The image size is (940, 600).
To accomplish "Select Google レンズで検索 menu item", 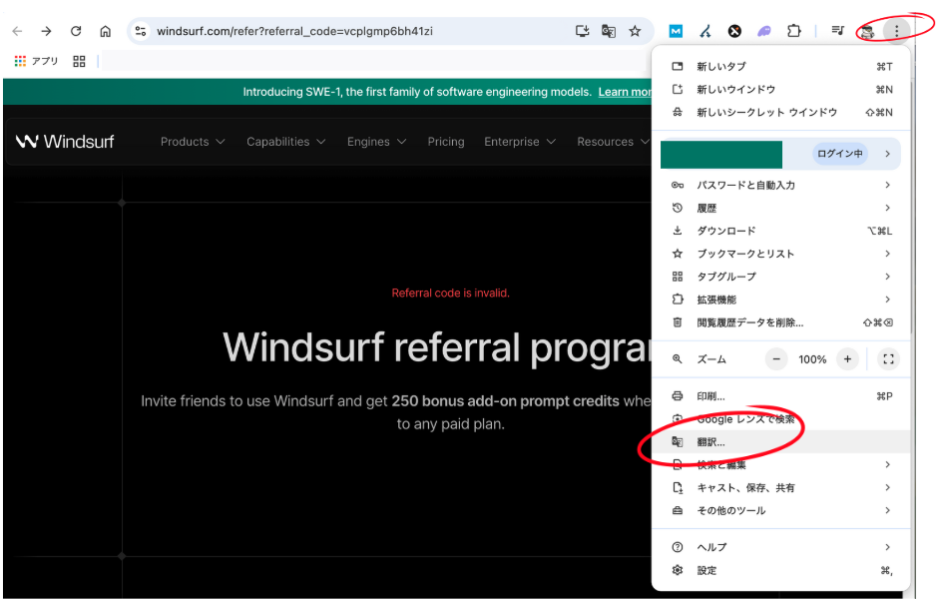I will (x=781, y=419).
